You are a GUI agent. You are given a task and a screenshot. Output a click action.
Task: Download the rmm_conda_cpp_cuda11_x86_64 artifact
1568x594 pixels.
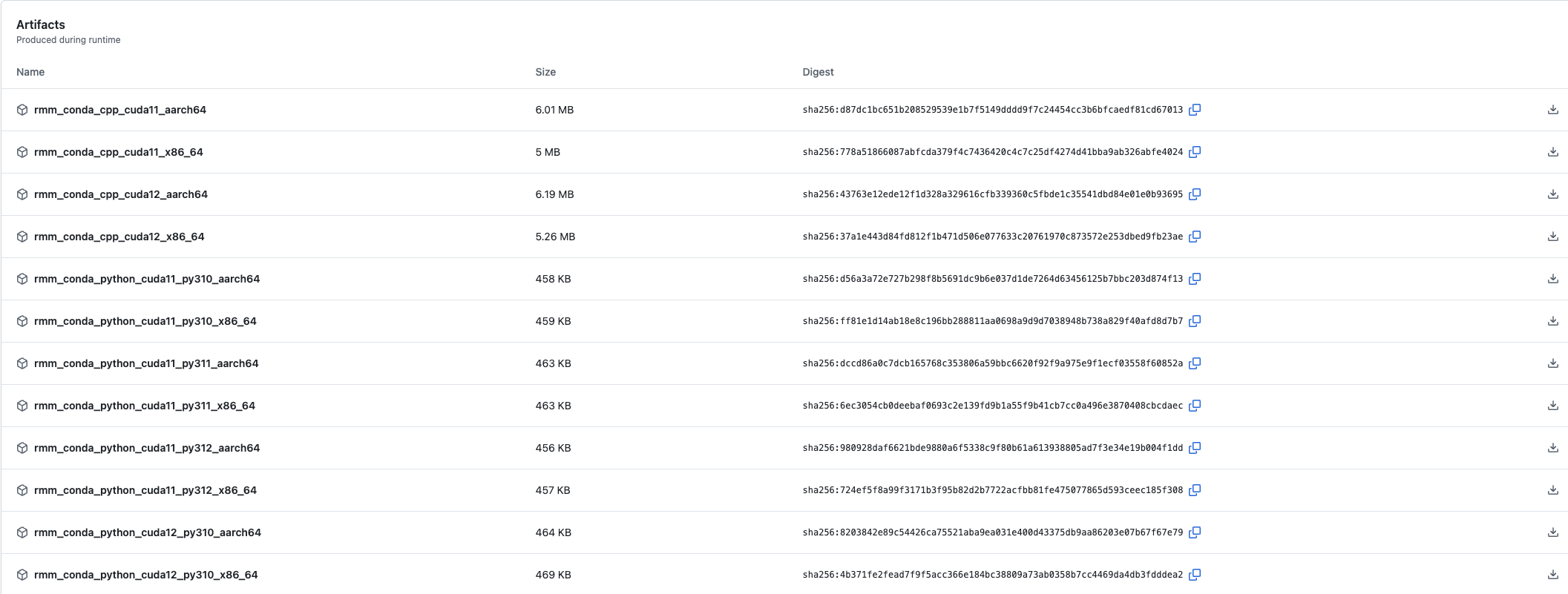click(x=1552, y=152)
